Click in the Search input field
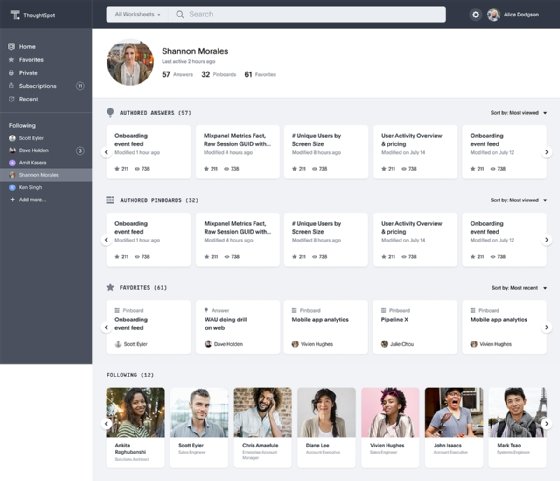 pos(307,15)
